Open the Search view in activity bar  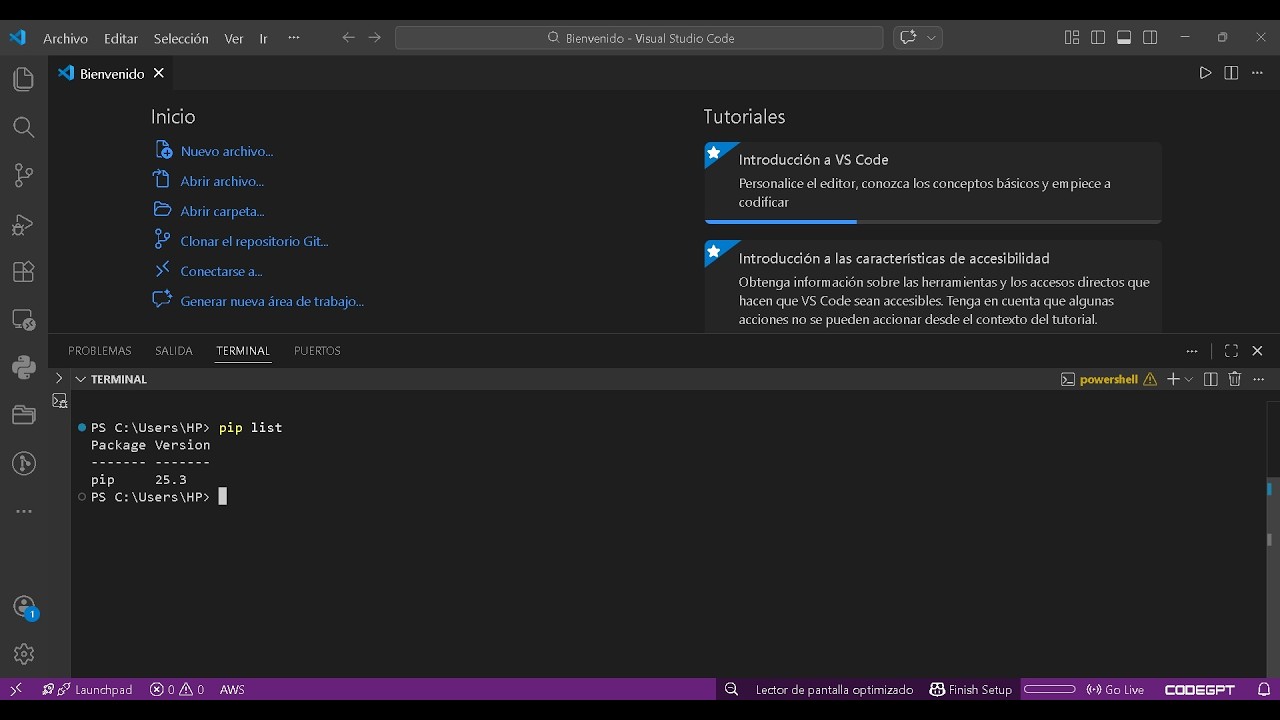(x=23, y=127)
